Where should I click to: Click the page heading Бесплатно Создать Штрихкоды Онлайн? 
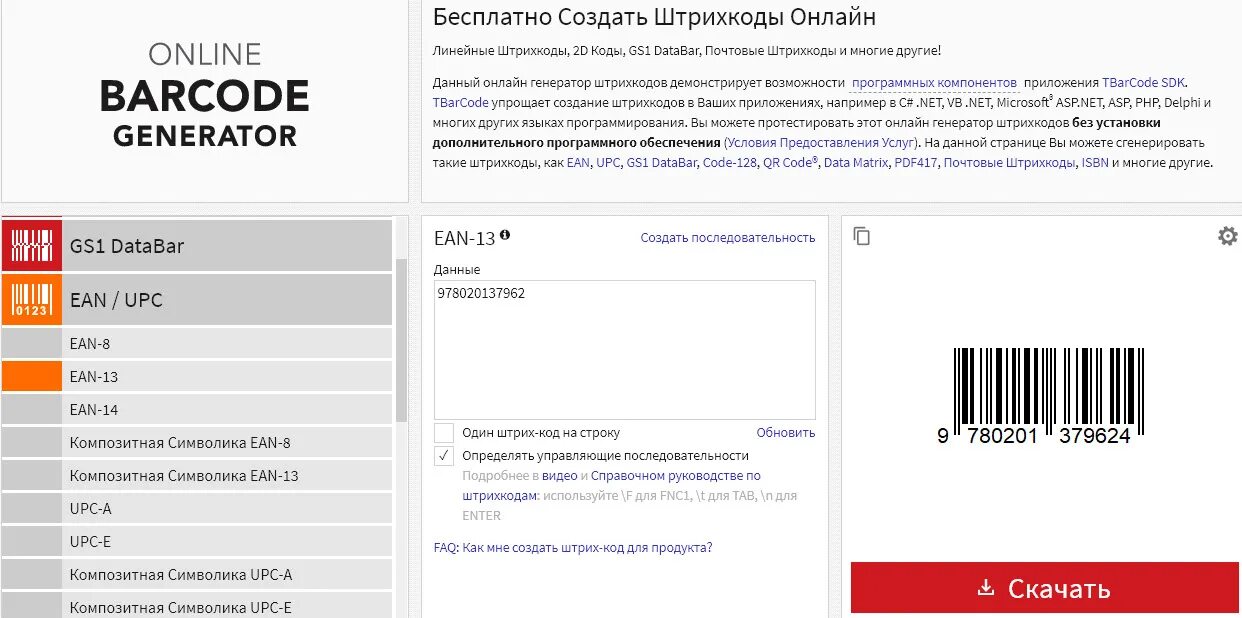(655, 17)
